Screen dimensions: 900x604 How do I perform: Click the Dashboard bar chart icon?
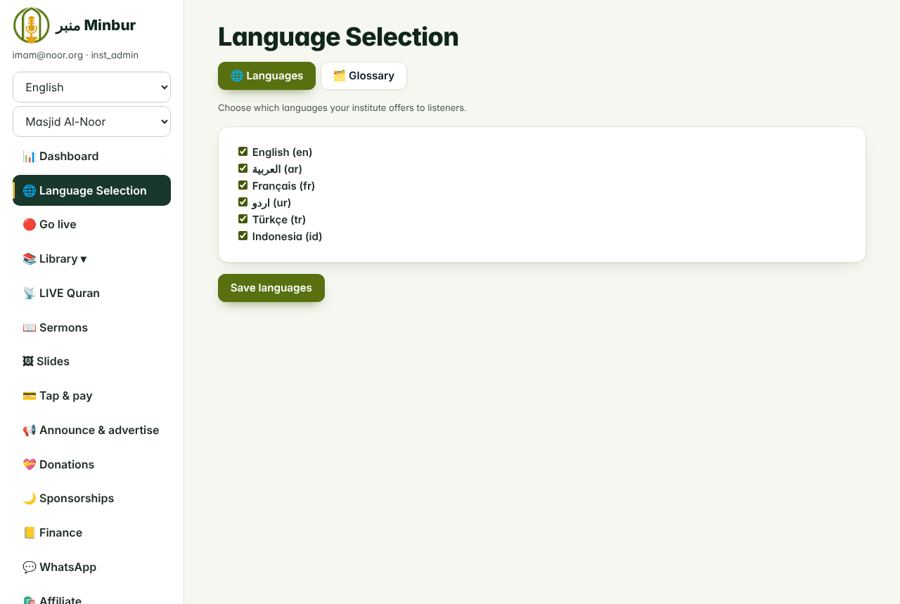pos(29,156)
